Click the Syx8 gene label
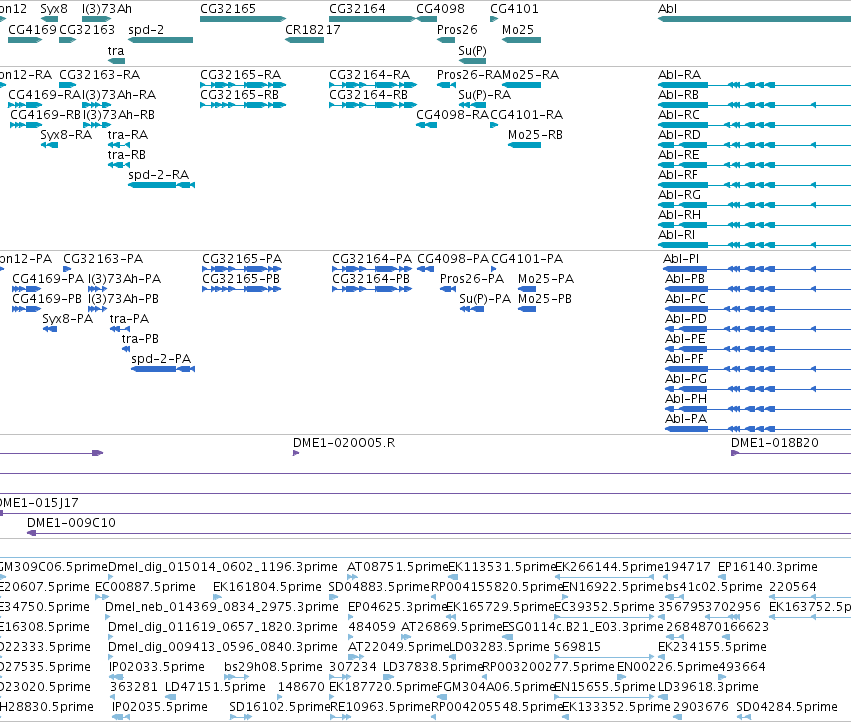Image resolution: width=851 pixels, height=722 pixels. [x=54, y=9]
